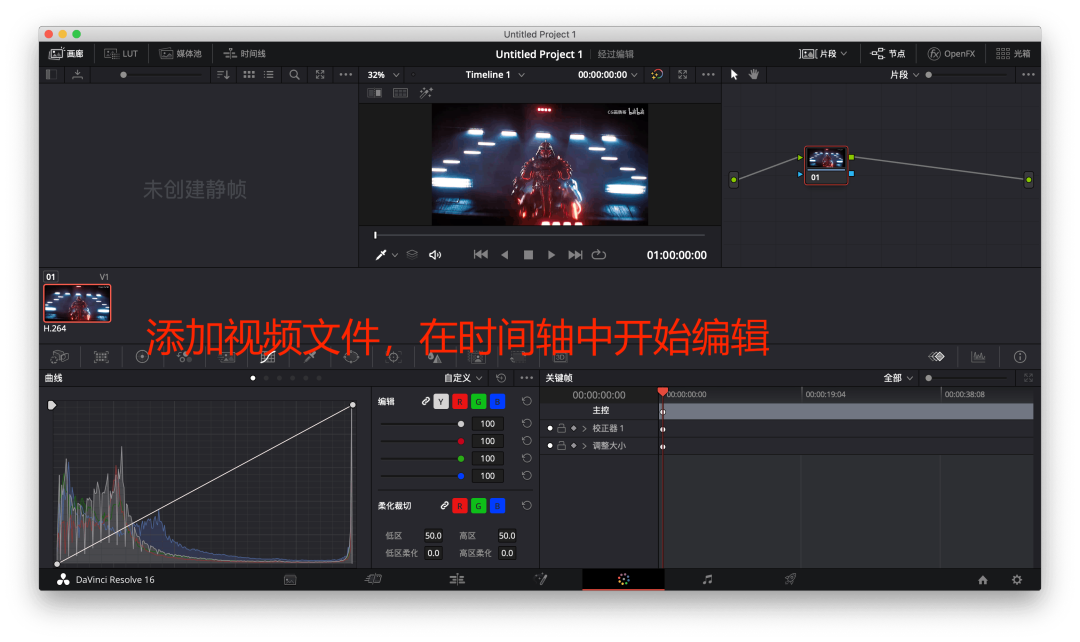This screenshot has width=1080, height=642.
Task: Toggle the Y luminance channel button
Action: click(x=441, y=401)
